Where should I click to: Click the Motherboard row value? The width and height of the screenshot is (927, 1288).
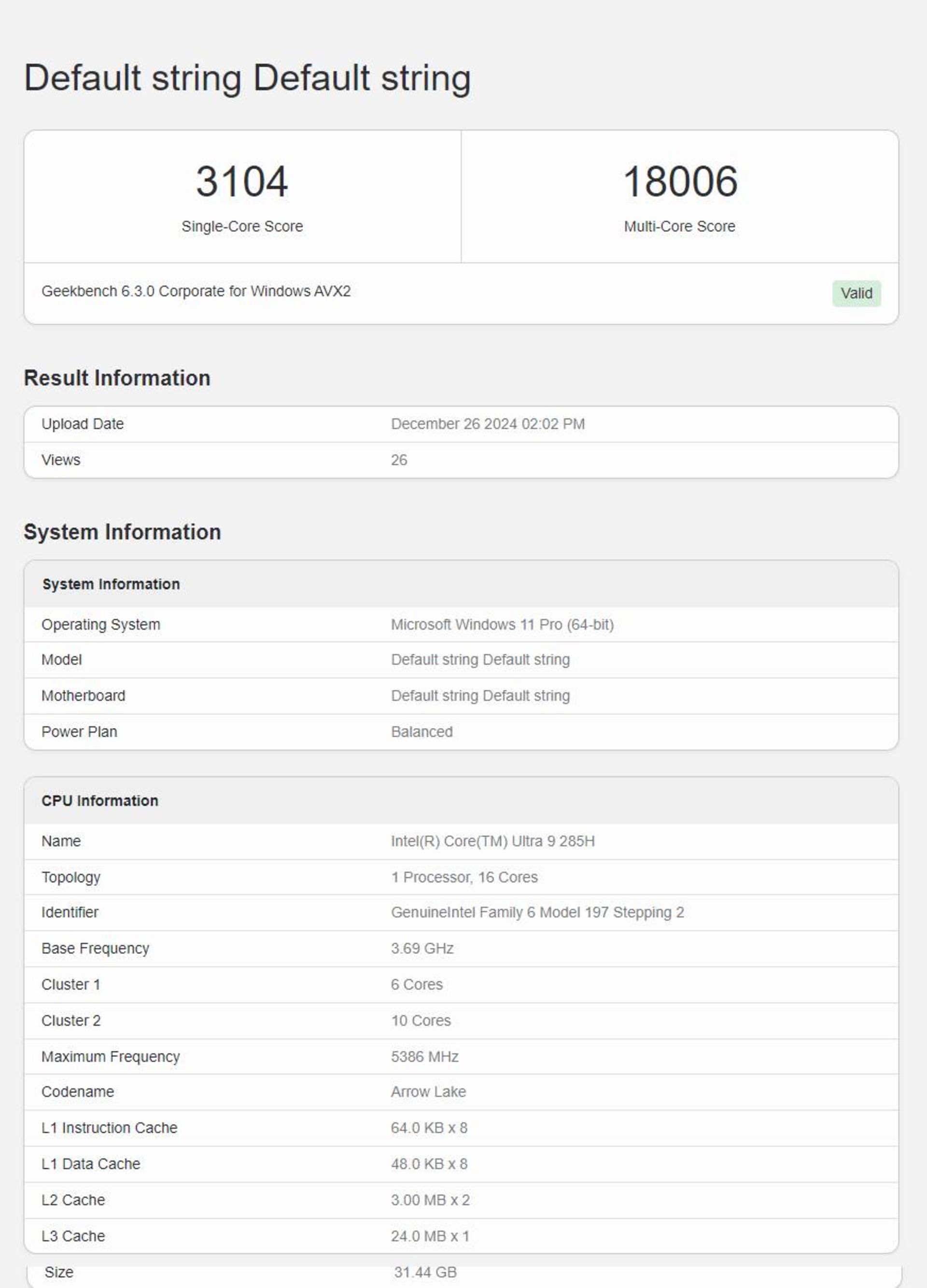pyautogui.click(x=480, y=696)
